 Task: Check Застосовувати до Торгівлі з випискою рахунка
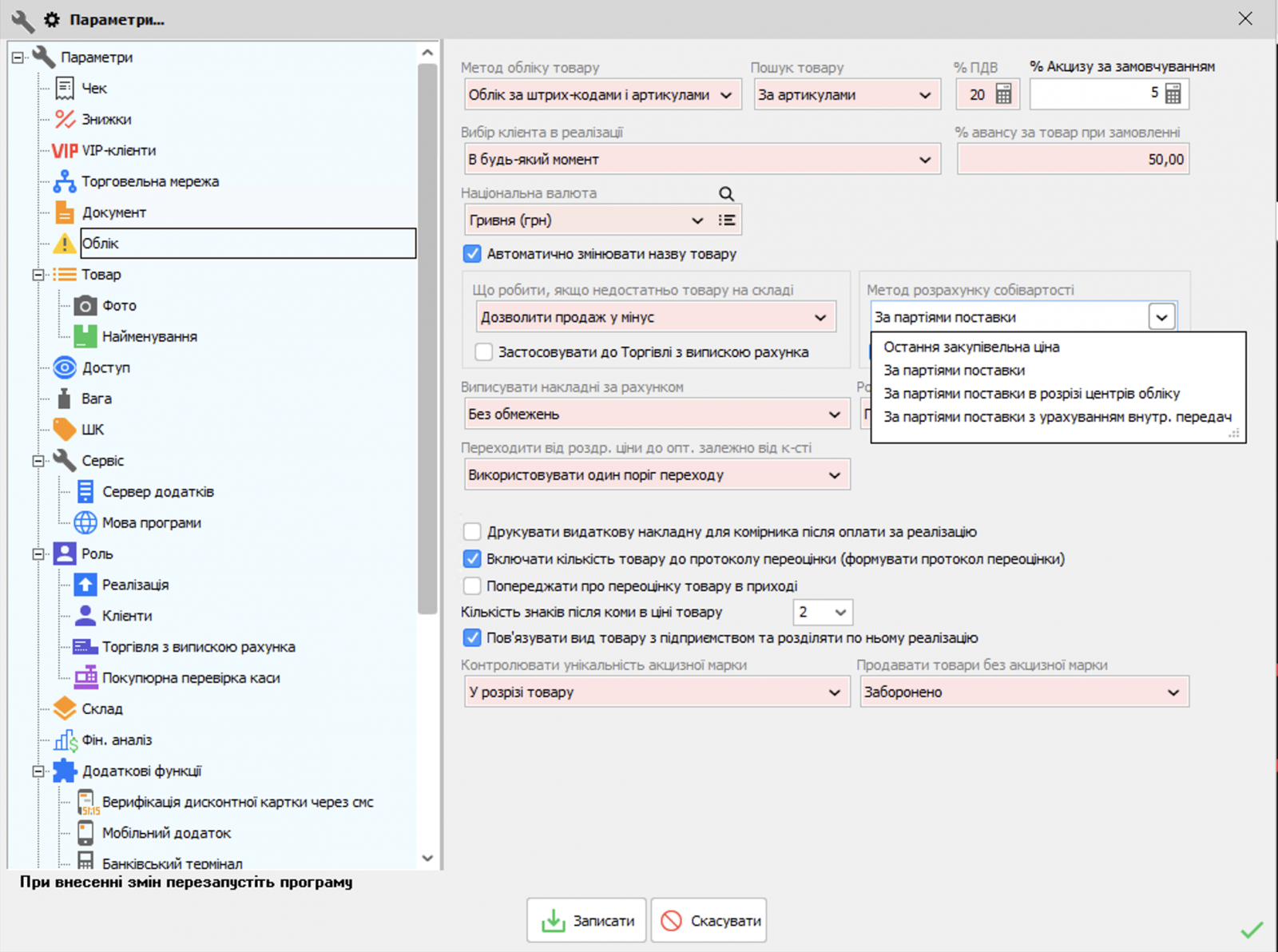tap(483, 352)
